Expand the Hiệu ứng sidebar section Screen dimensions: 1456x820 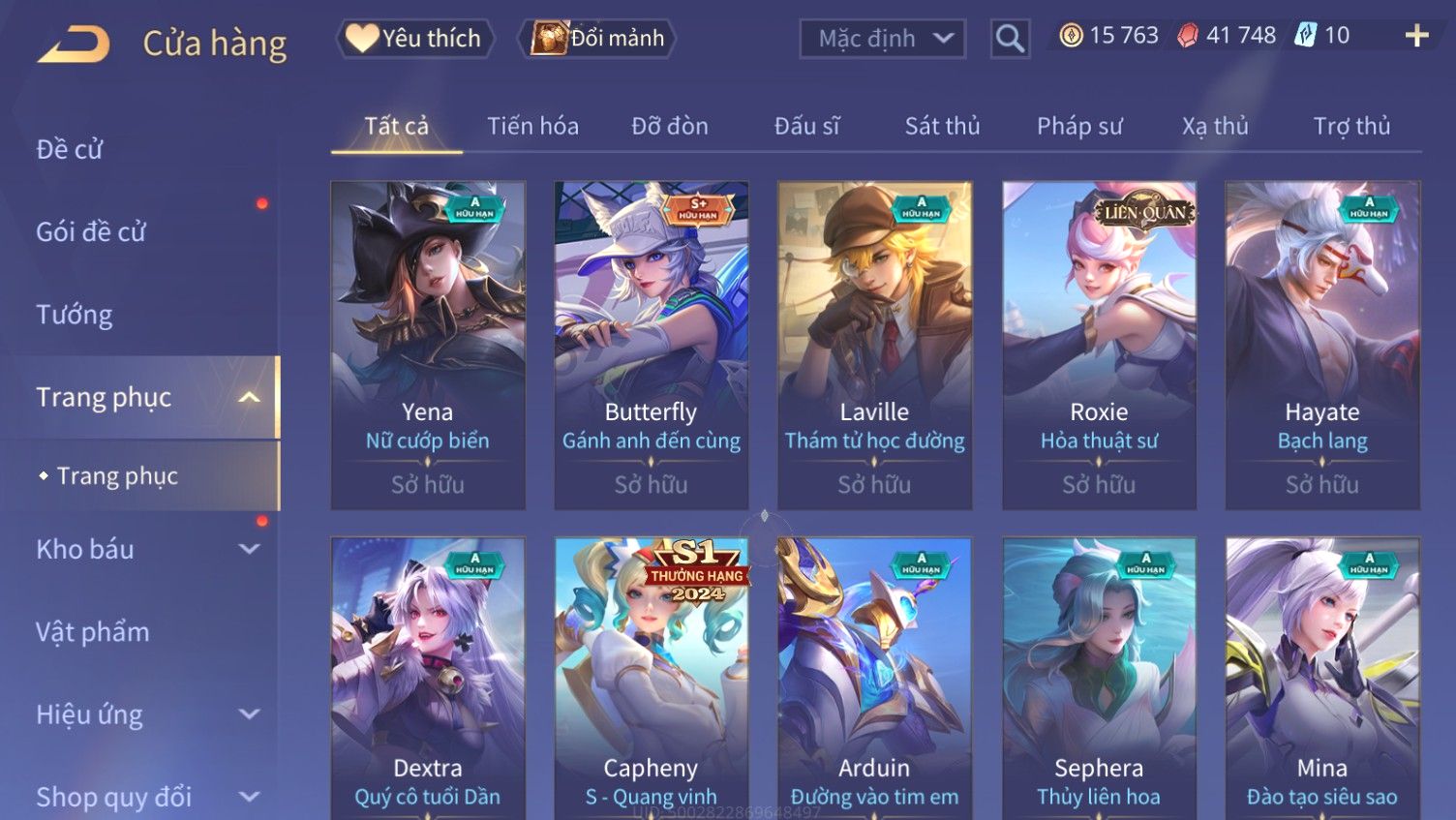click(x=249, y=714)
